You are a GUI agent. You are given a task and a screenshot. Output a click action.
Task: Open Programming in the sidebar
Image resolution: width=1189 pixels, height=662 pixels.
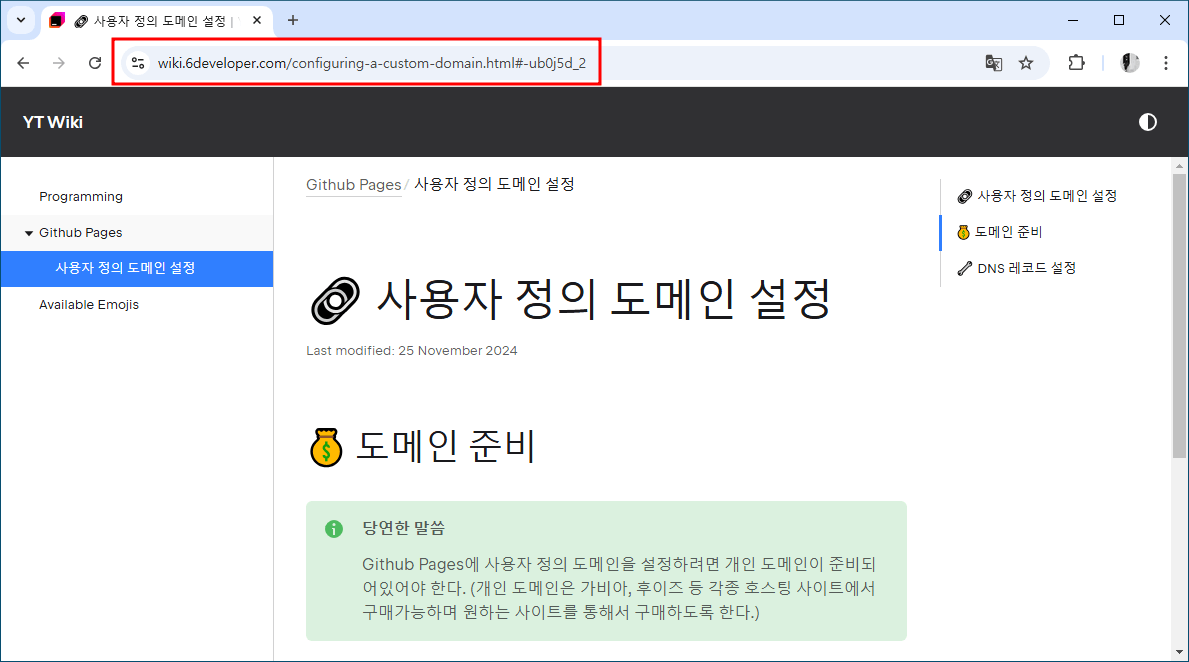click(x=81, y=197)
